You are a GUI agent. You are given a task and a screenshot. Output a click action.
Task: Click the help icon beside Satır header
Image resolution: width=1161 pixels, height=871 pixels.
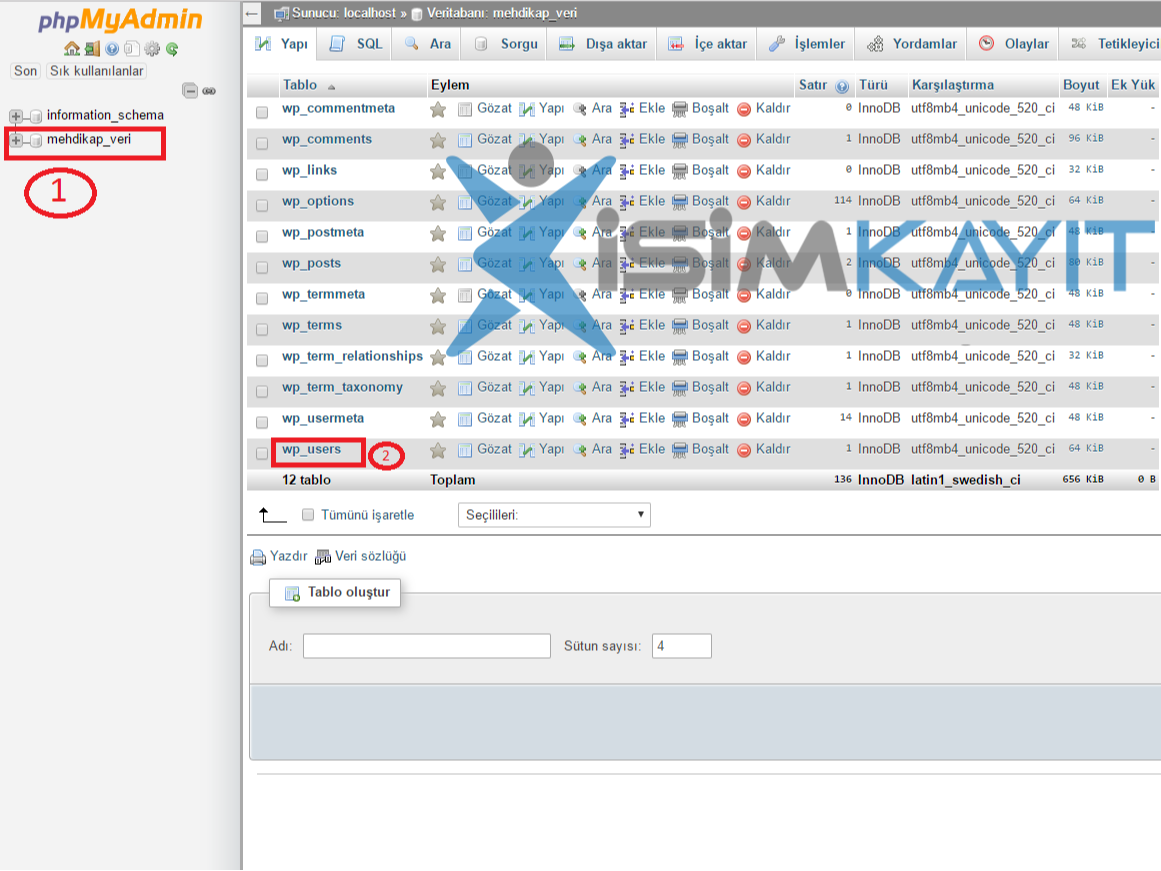tap(842, 86)
